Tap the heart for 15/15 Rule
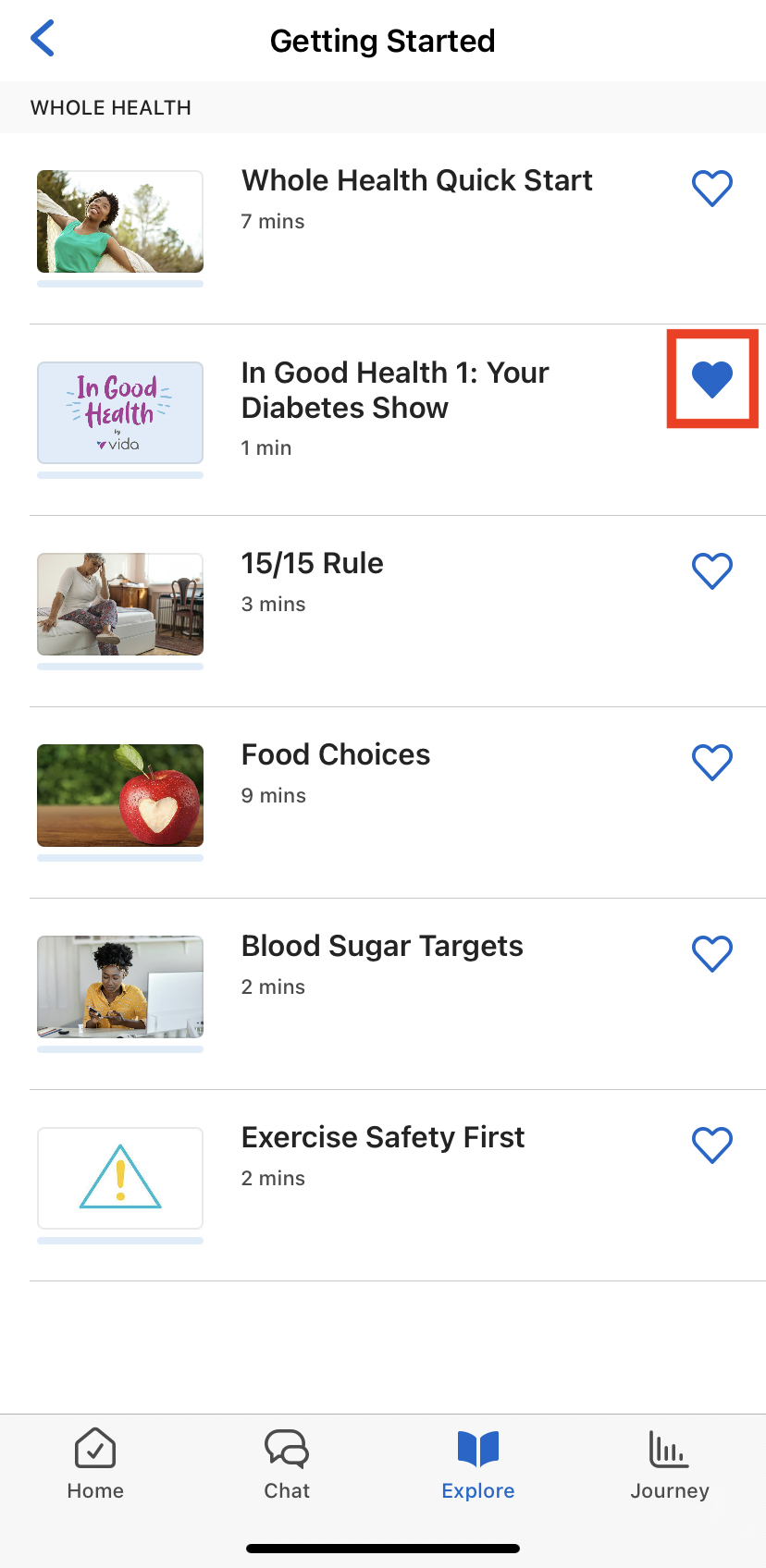This screenshot has width=766, height=1568. click(712, 571)
